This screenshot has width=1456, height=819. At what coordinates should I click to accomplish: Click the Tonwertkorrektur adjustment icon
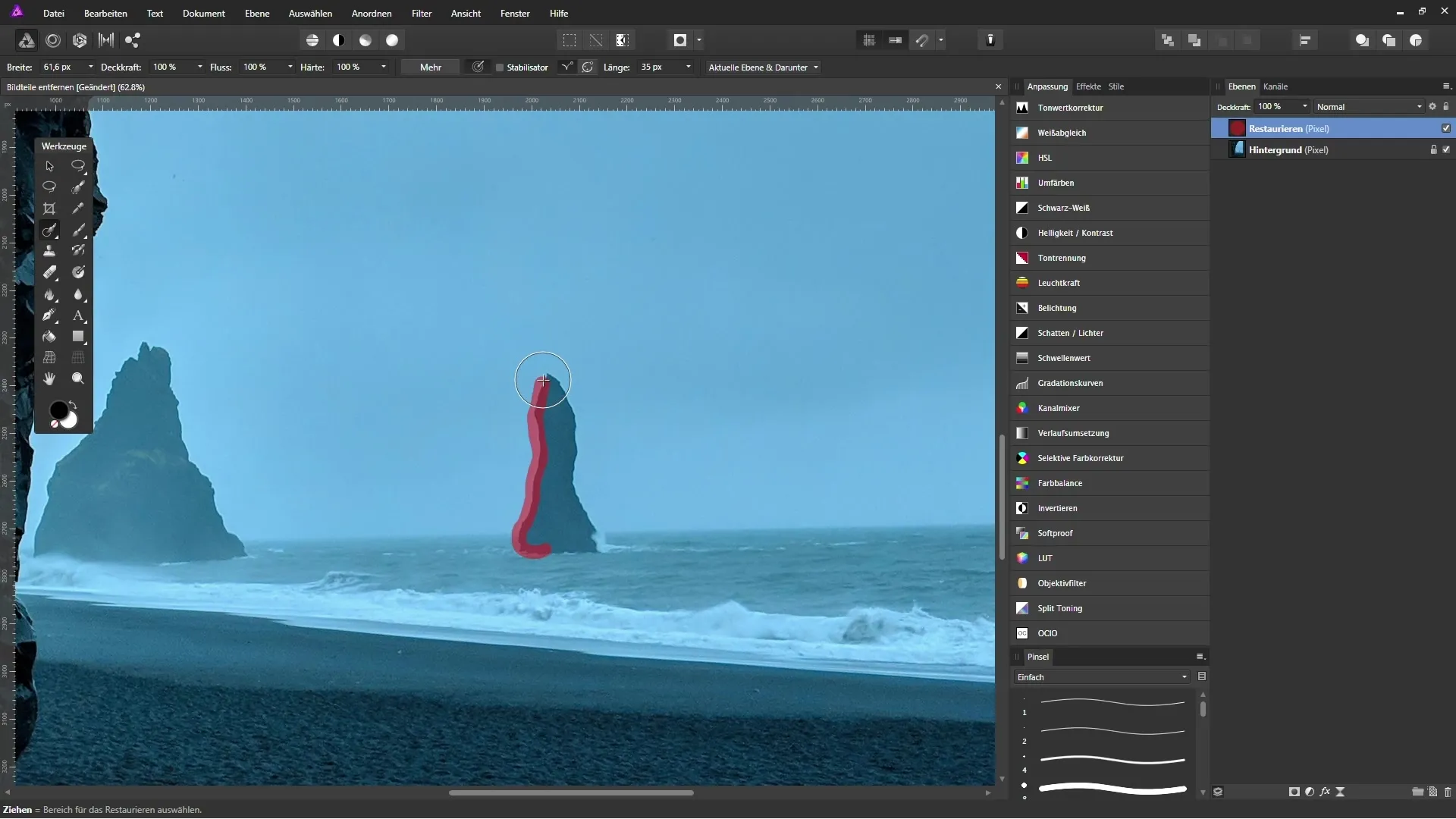click(x=1022, y=108)
